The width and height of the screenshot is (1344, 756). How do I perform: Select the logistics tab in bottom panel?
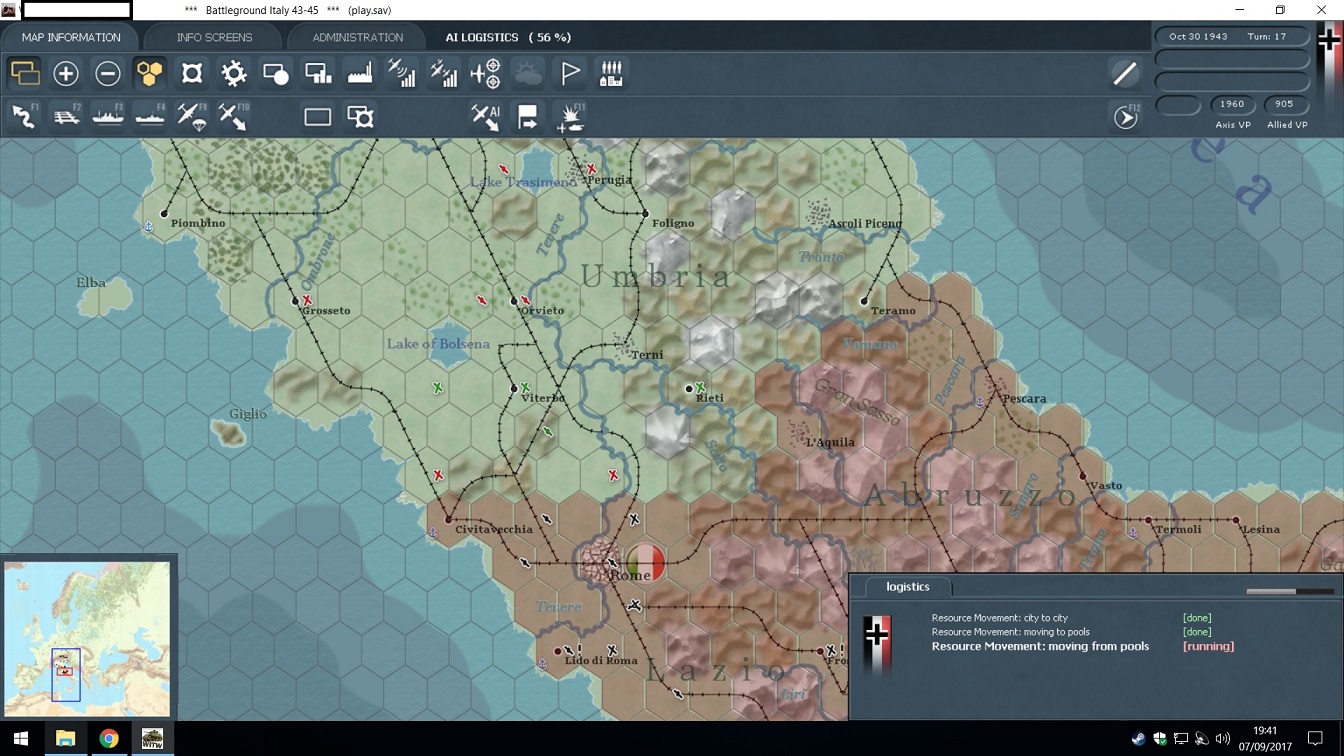point(908,587)
